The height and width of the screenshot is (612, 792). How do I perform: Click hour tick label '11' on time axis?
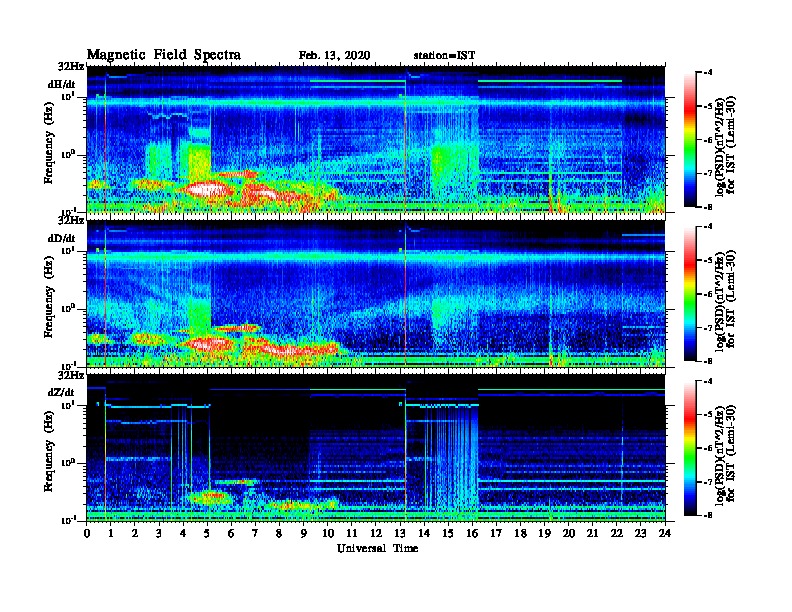[x=352, y=534]
